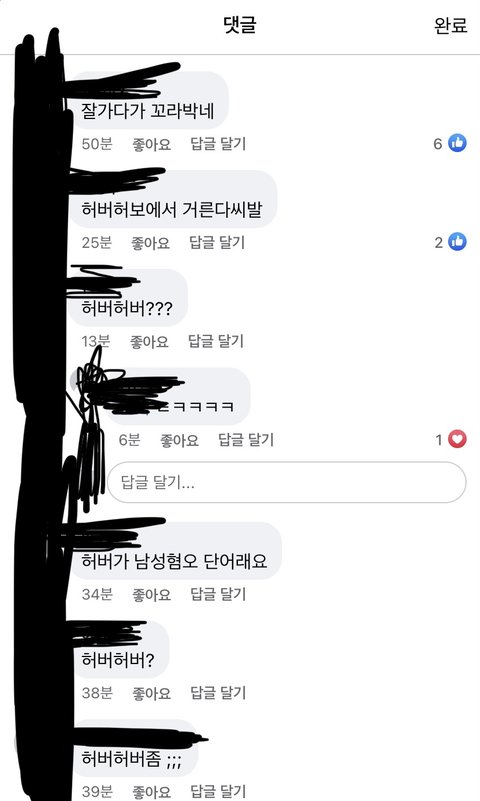
Task: Open the 허버허보에서 거른다씨발 comment bubble
Action: pyautogui.click(x=174, y=199)
